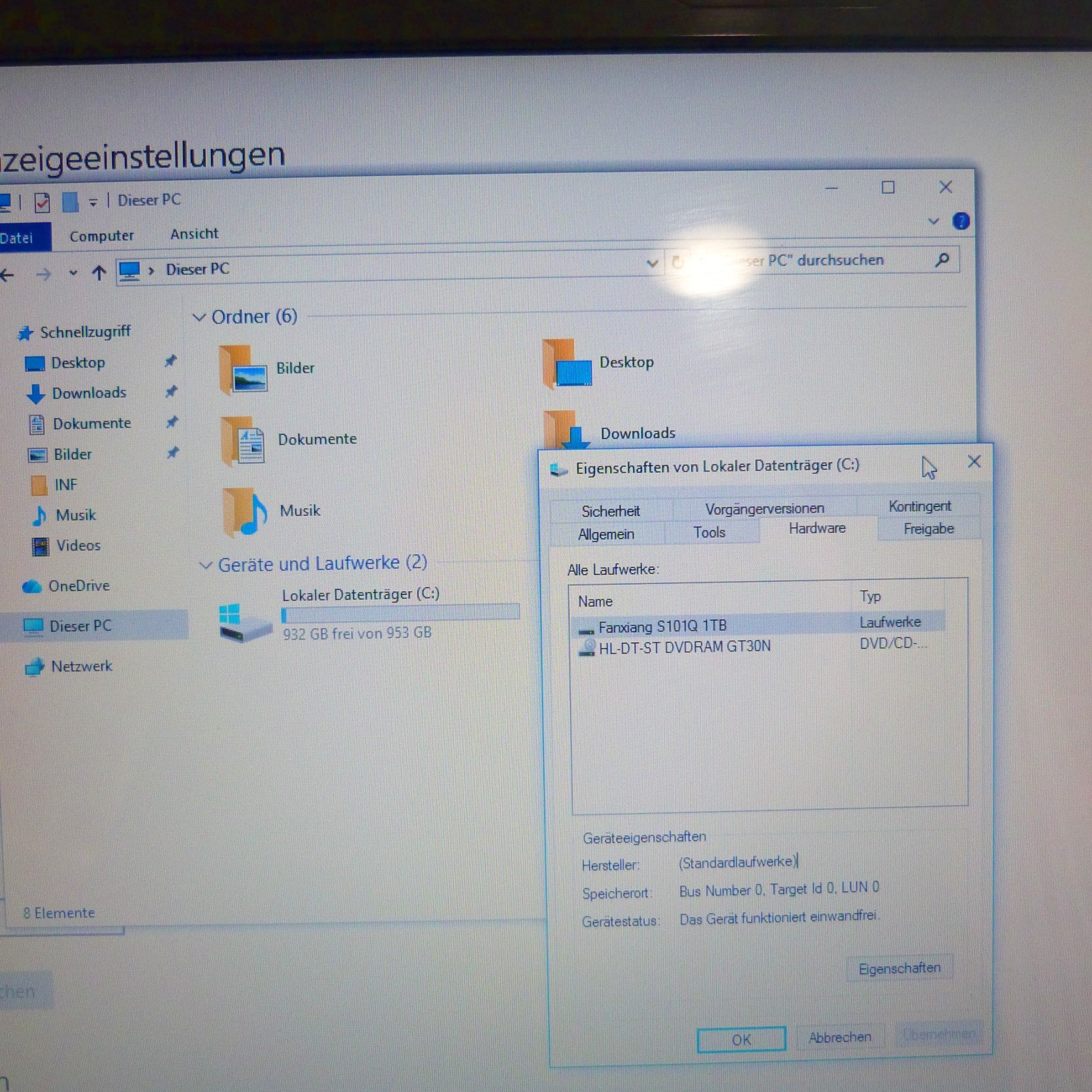Unpin Bilder via its pin icon
The width and height of the screenshot is (1092, 1092).
coord(173,452)
